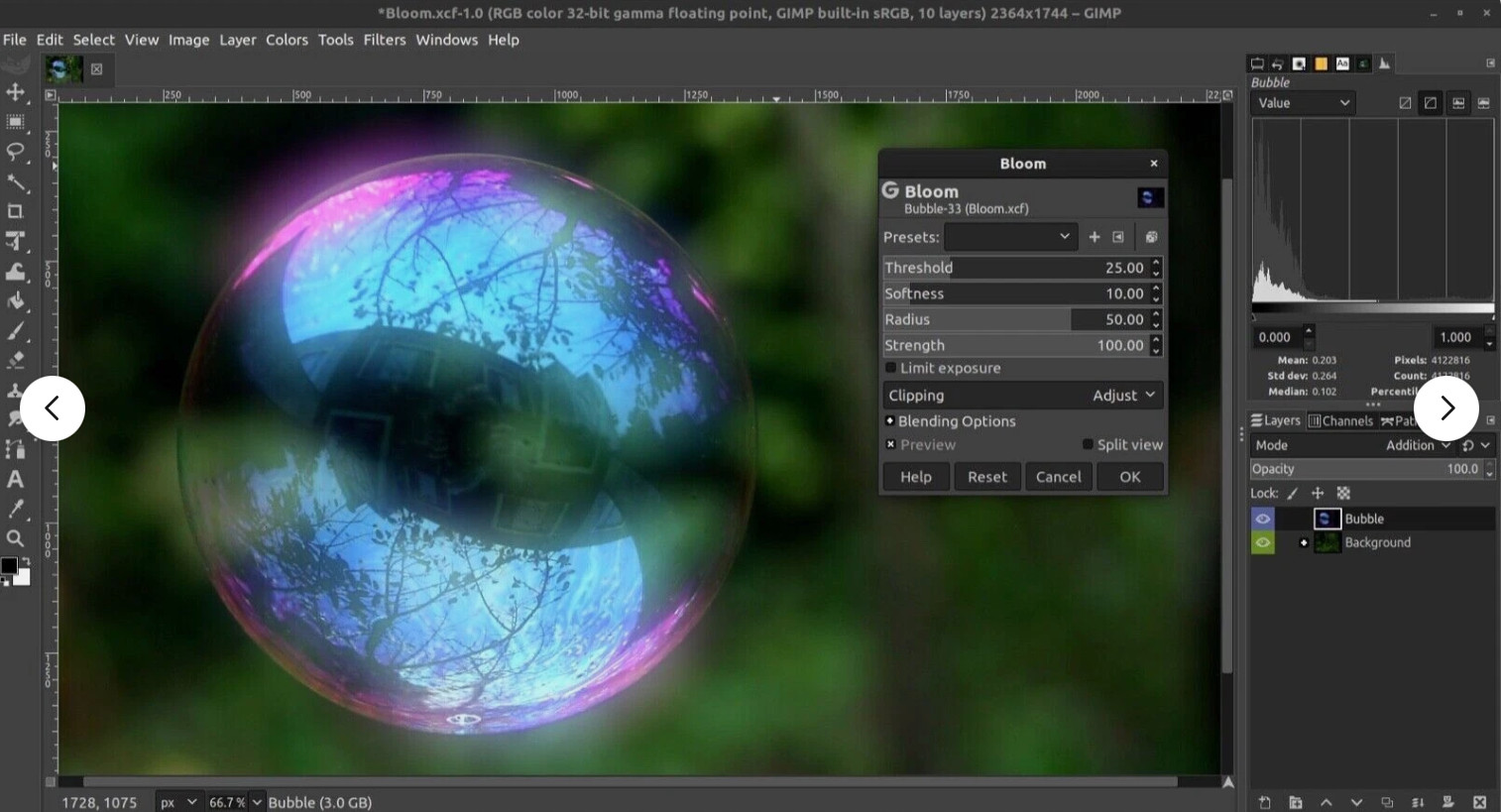Viewport: 1501px width, 812px height.
Task: Select the Eraser tool
Action: pos(16,361)
